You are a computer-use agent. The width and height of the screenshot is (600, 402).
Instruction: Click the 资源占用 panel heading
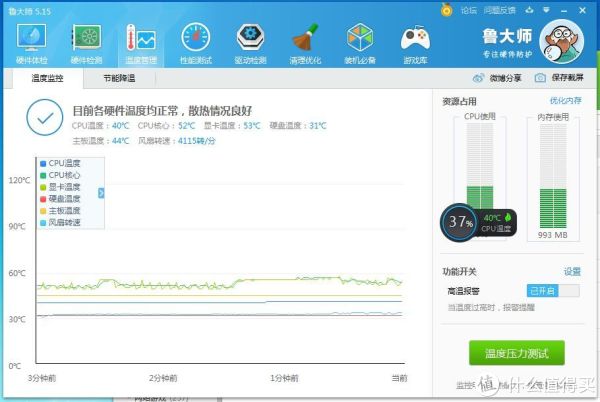click(459, 102)
